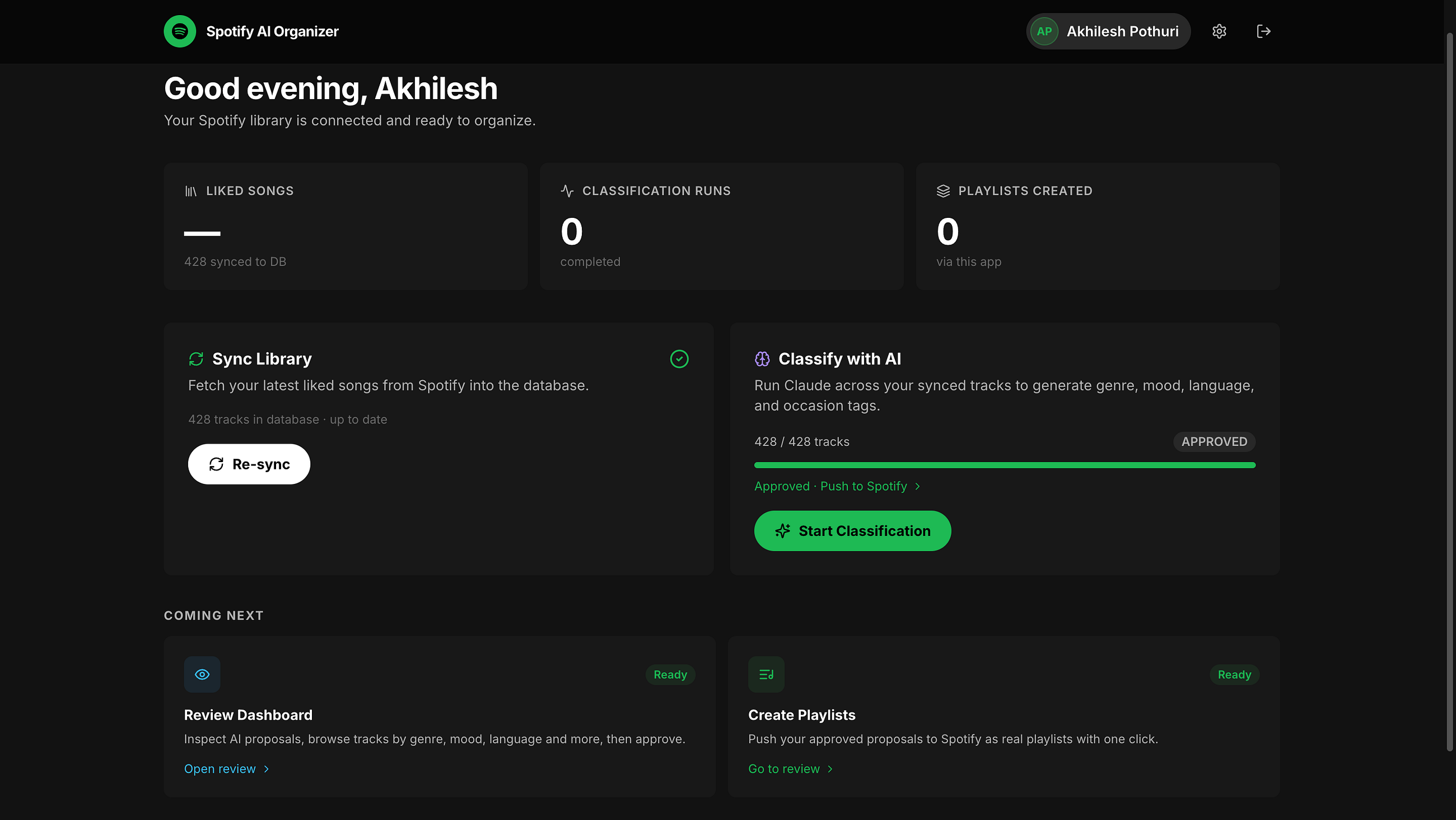Open the Open review link
Viewport: 1456px width, 820px height.
click(x=227, y=769)
